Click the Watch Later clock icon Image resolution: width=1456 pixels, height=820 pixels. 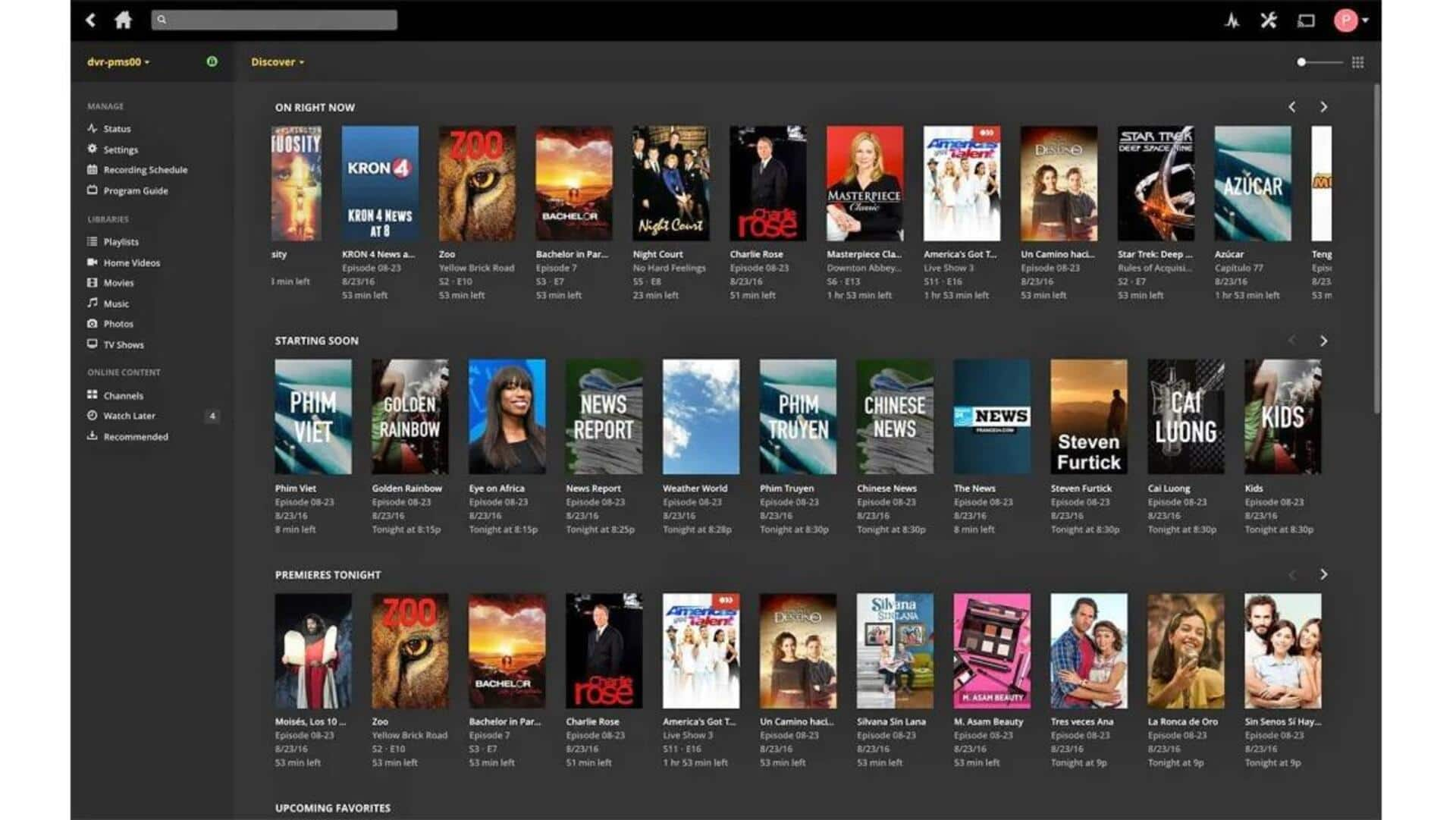coord(93,415)
